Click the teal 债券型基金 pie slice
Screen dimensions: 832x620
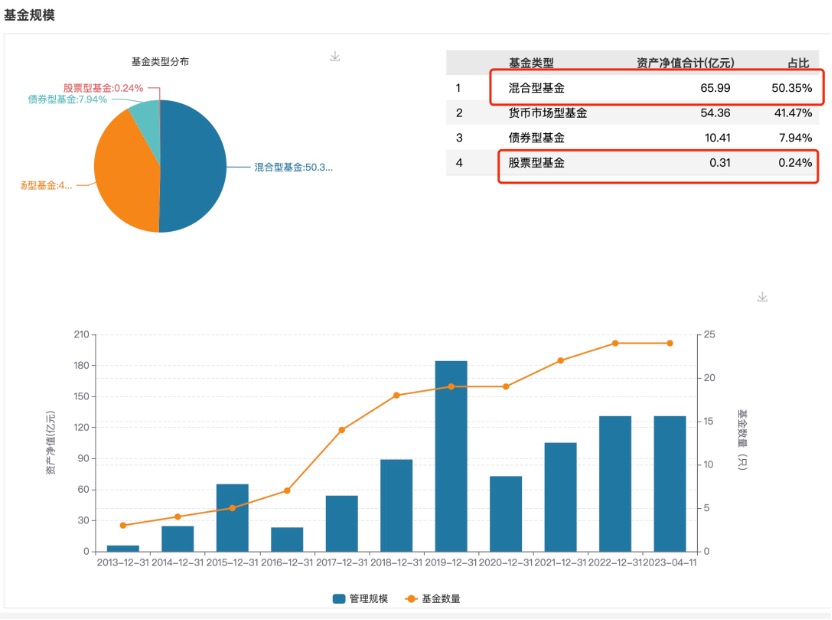point(146,118)
